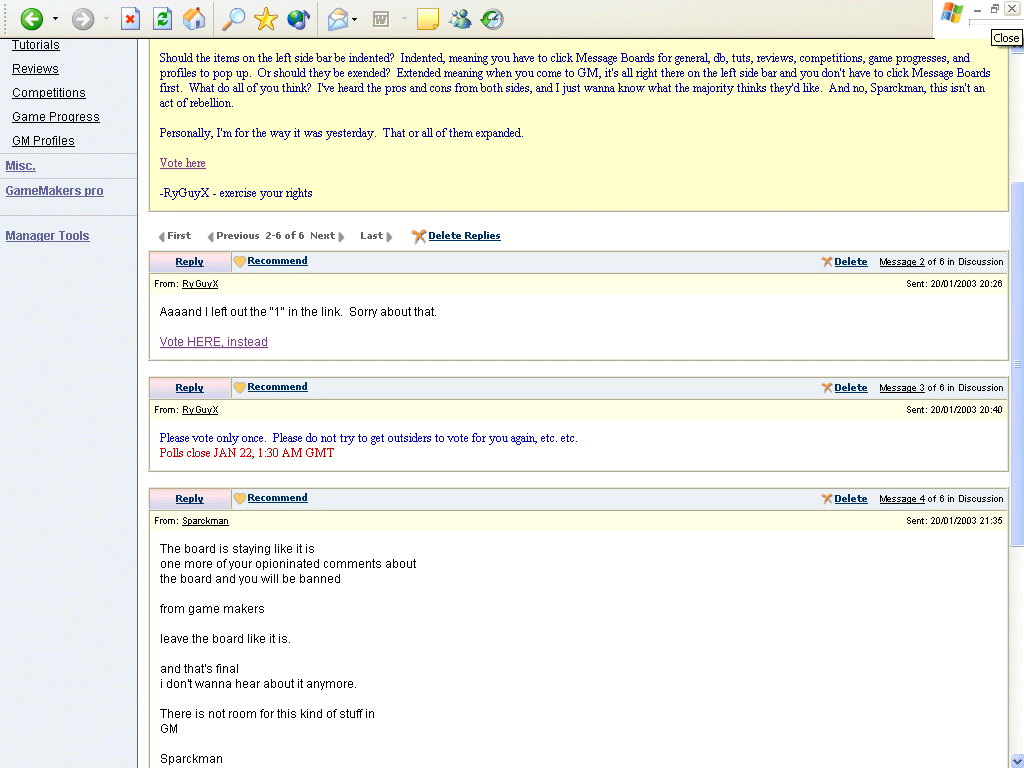Click the vertical scrollbar down arrow
The height and width of the screenshot is (768, 1024).
pos(1017,760)
